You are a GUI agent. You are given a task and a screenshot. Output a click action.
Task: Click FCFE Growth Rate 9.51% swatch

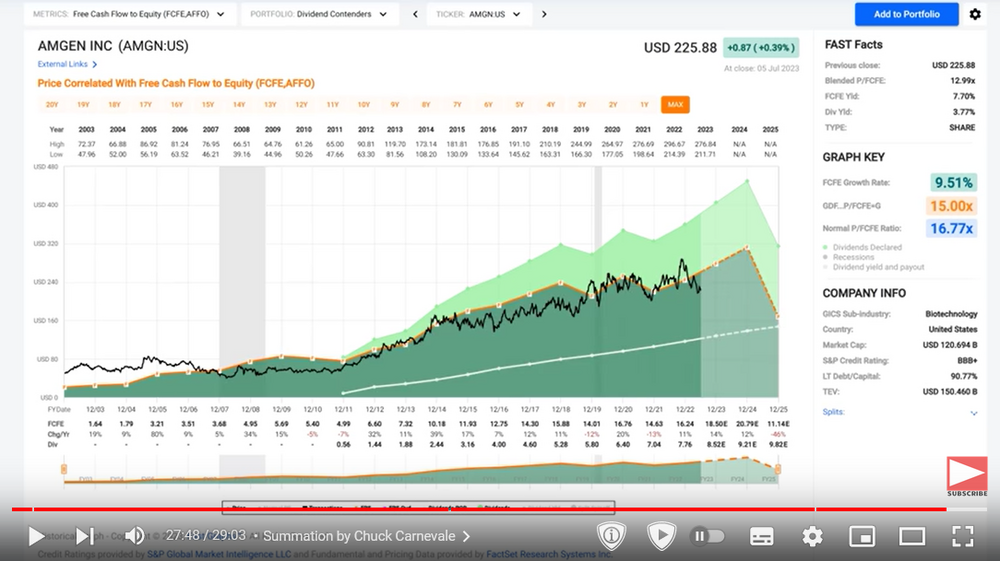(953, 183)
